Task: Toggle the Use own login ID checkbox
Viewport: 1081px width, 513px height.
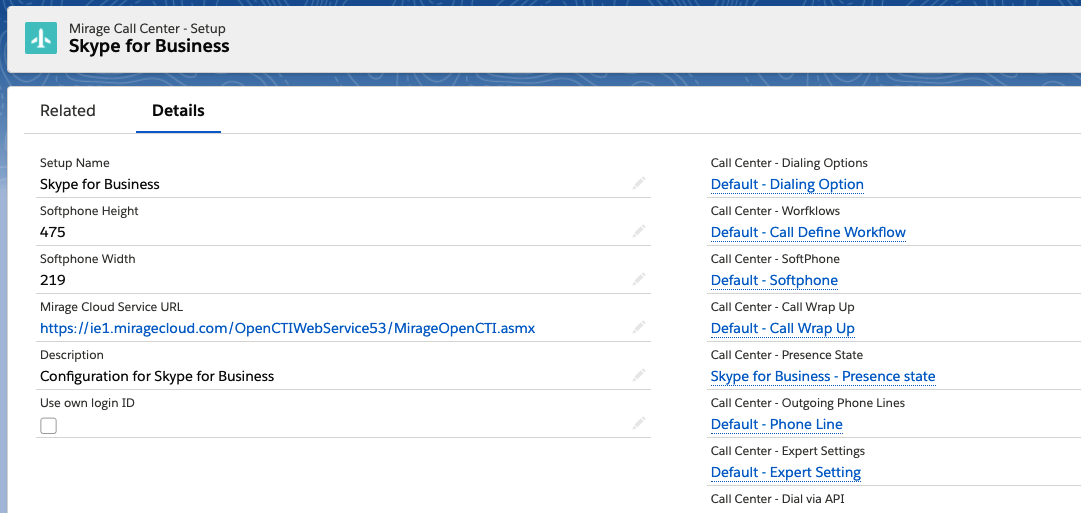Action: [x=48, y=426]
